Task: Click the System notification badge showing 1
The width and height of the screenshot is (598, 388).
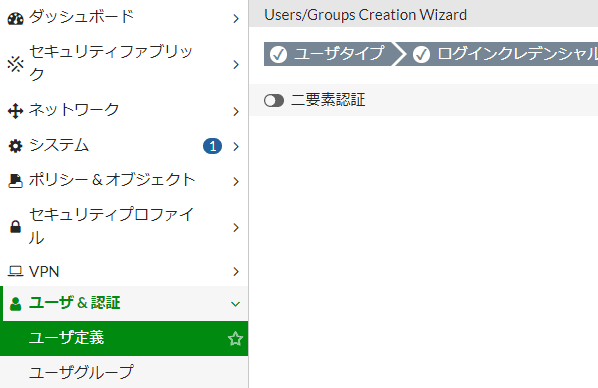Action: 212,146
